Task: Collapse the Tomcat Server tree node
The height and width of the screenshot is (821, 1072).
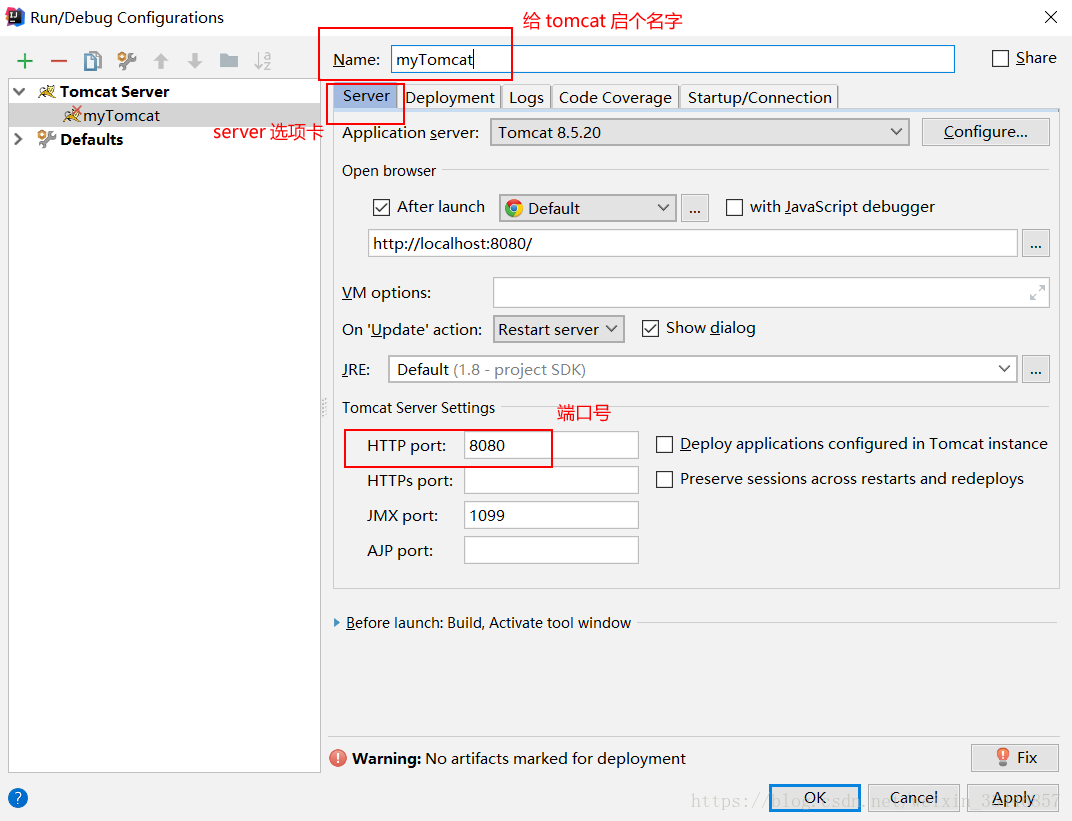Action: [19, 92]
